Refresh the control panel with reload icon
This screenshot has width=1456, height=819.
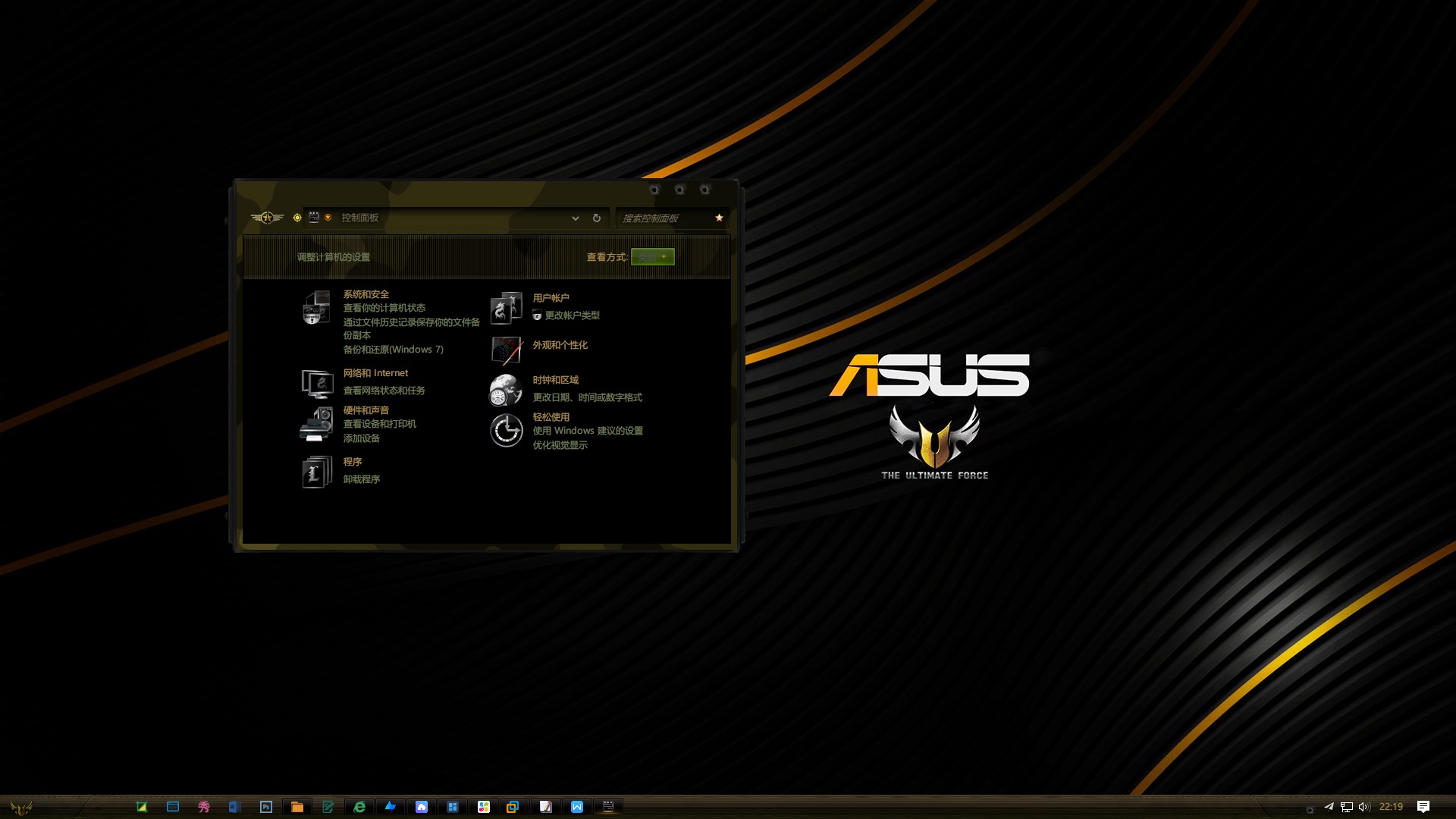point(597,218)
